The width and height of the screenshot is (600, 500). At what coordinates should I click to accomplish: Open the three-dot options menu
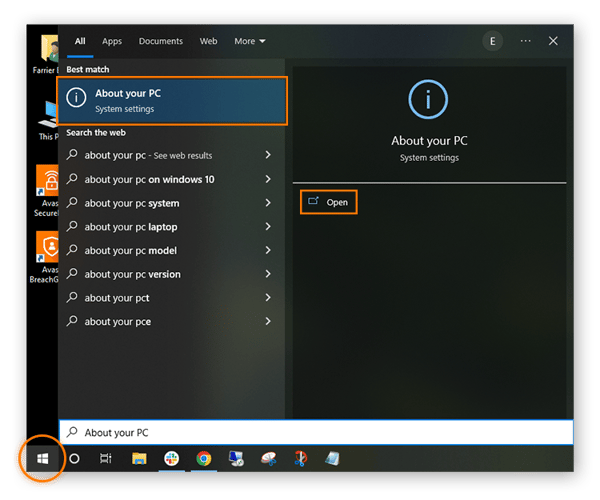(525, 41)
